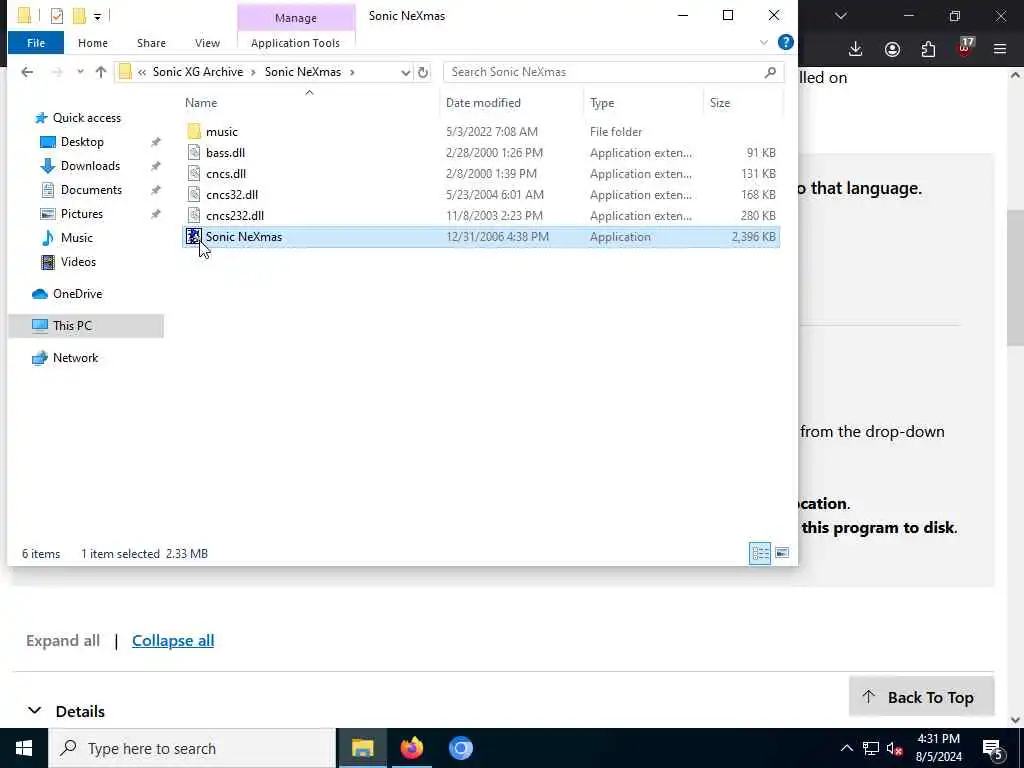Select the Application Tools tab
1024x768 pixels.
pos(295,43)
